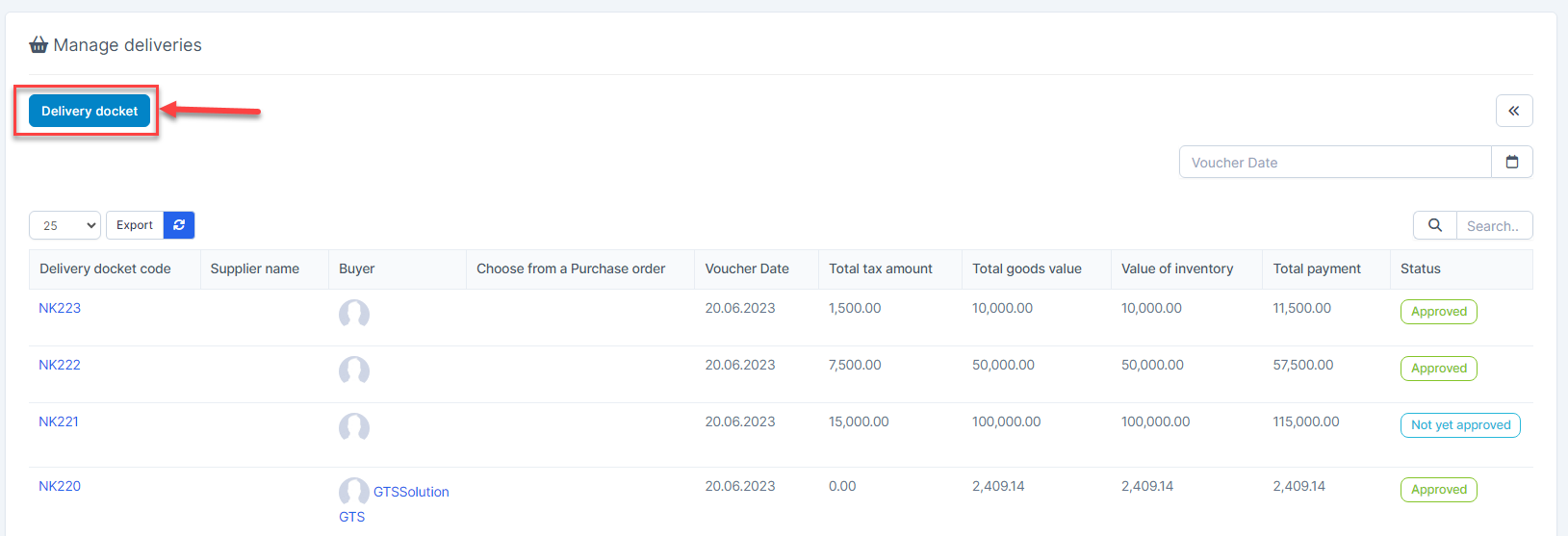Open delivery docket NK221 link
The height and width of the screenshot is (536, 1568).
click(59, 421)
